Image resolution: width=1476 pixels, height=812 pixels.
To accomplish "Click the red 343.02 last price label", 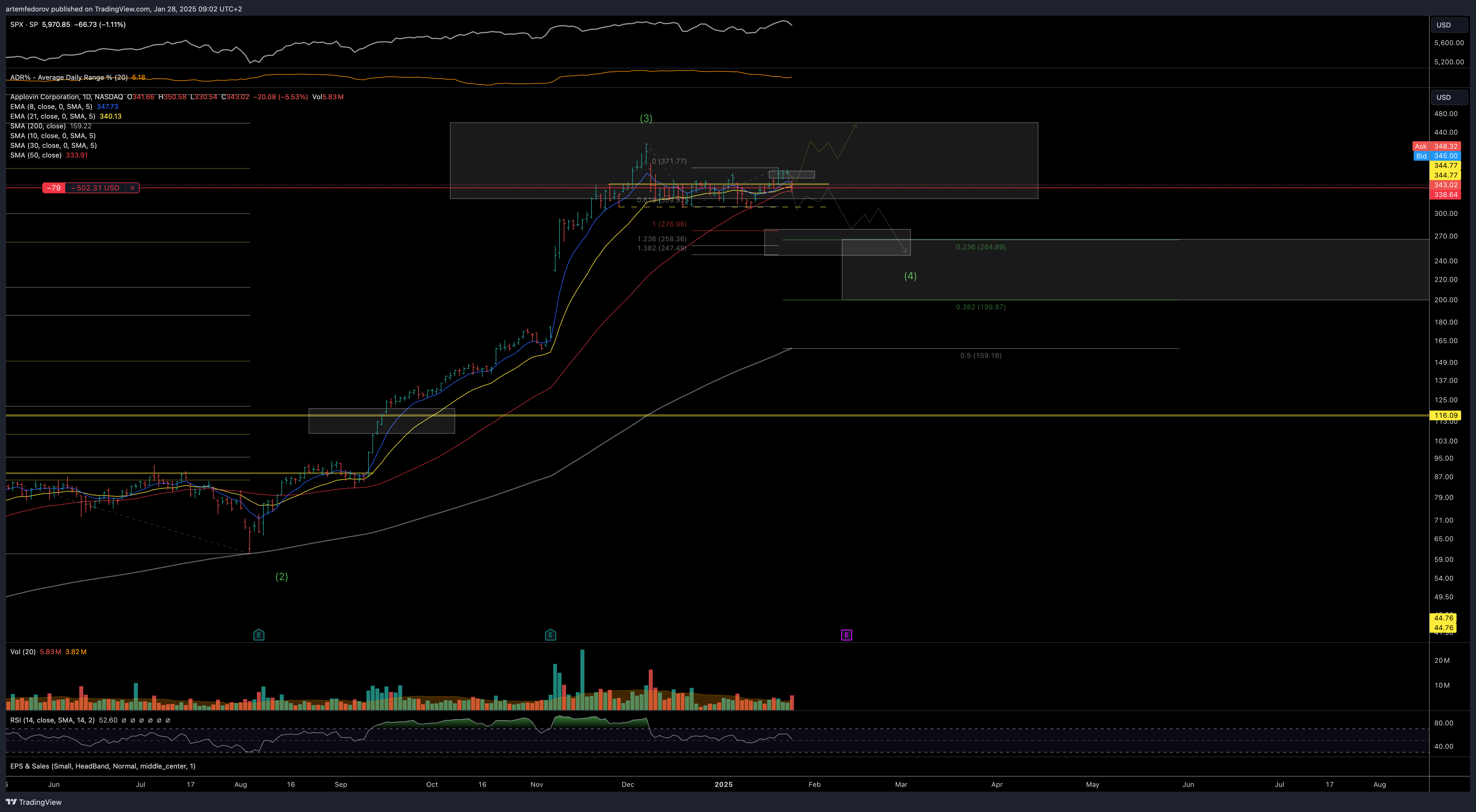I will pos(1446,185).
